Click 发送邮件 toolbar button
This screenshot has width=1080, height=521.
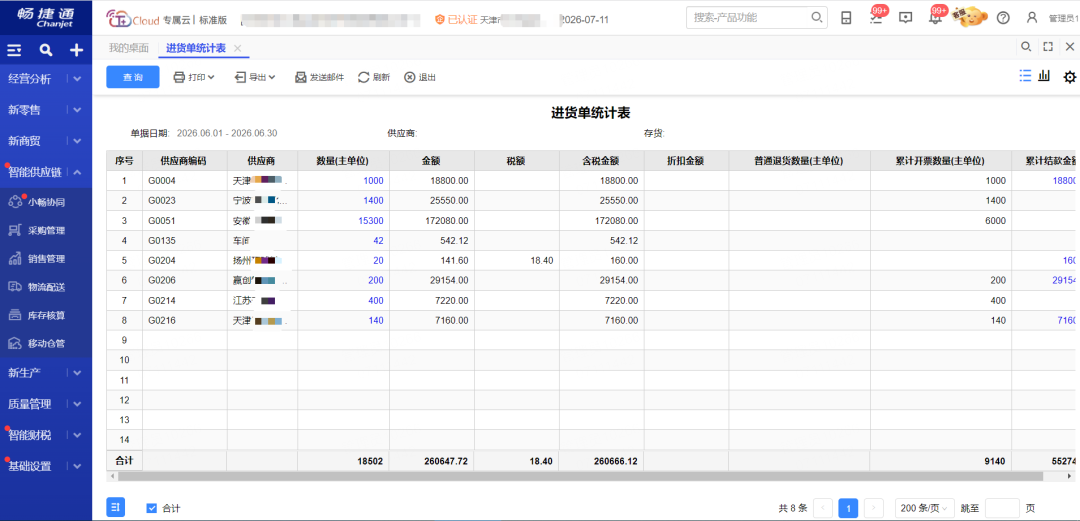320,77
